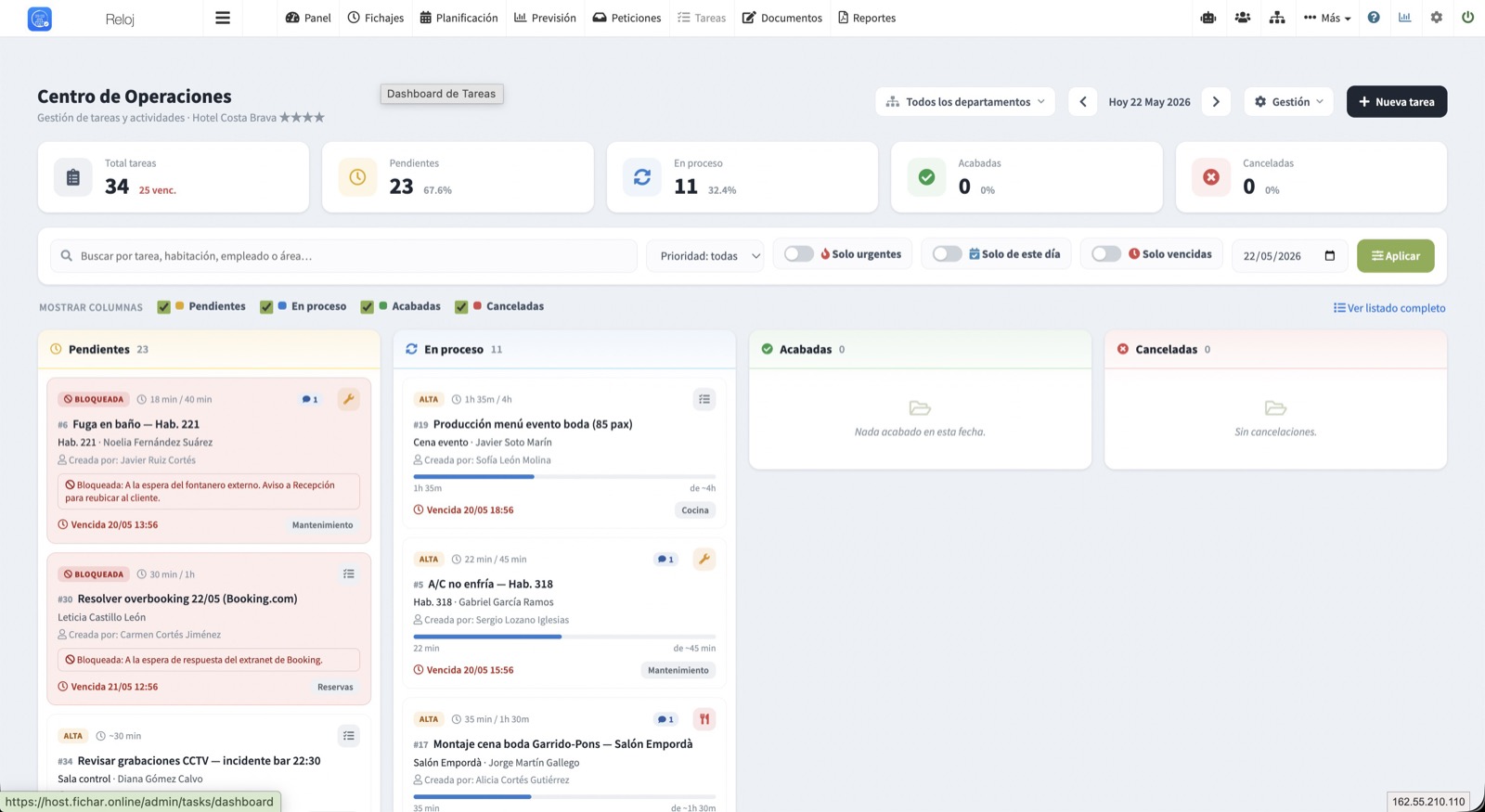Focus the task search input field
The height and width of the screenshot is (812, 1485).
(x=344, y=256)
